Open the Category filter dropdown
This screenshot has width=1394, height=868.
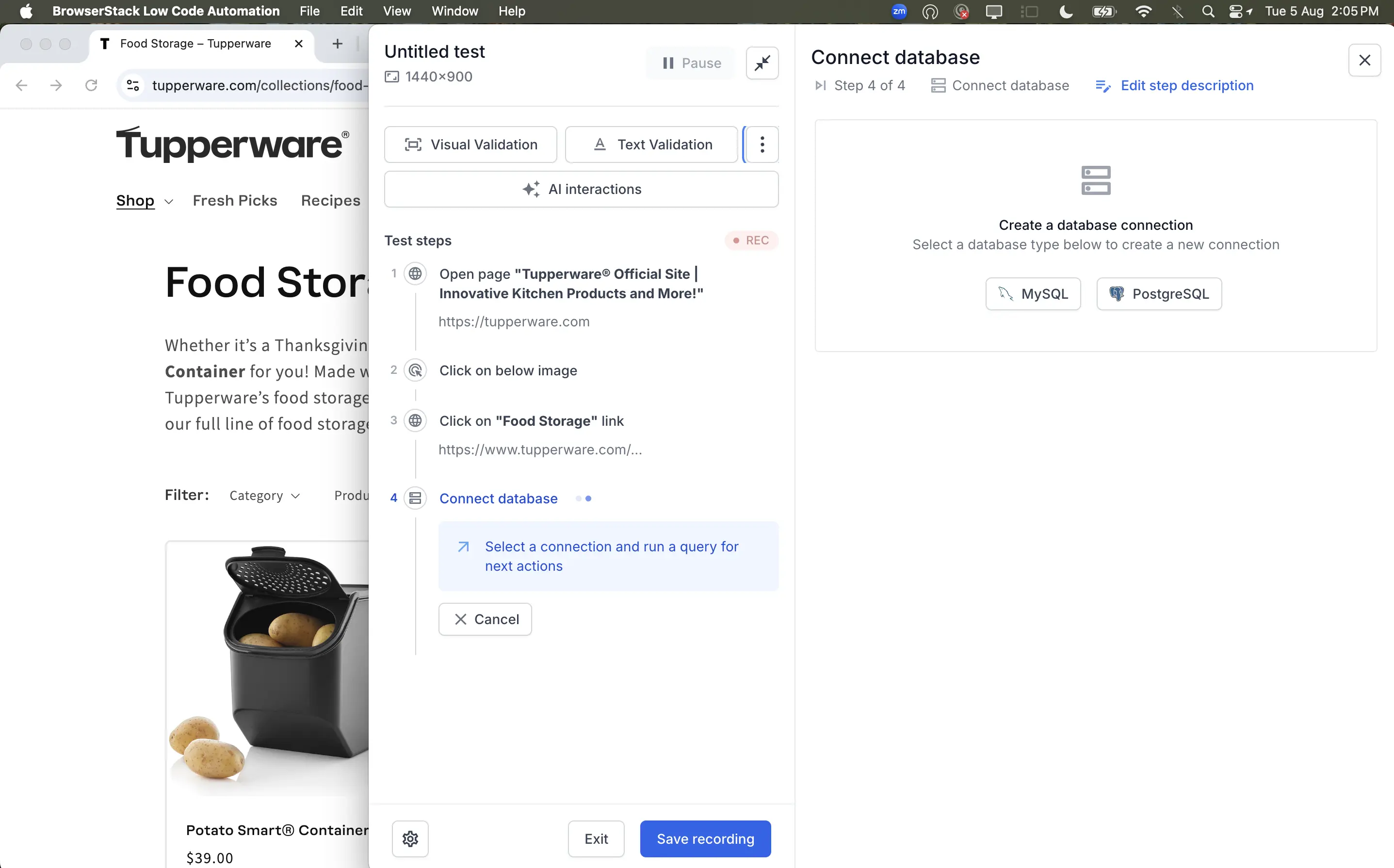(x=264, y=496)
